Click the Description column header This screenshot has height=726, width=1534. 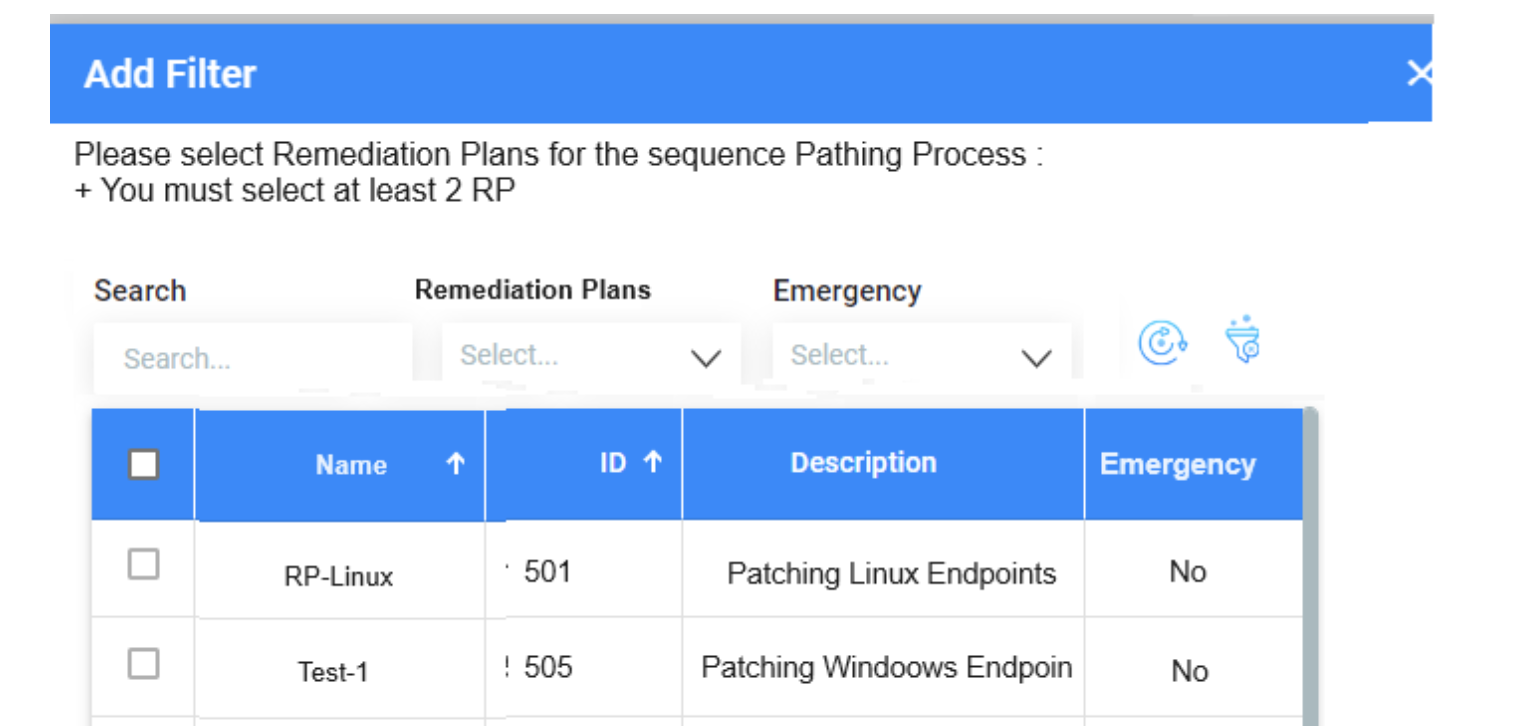(864, 462)
